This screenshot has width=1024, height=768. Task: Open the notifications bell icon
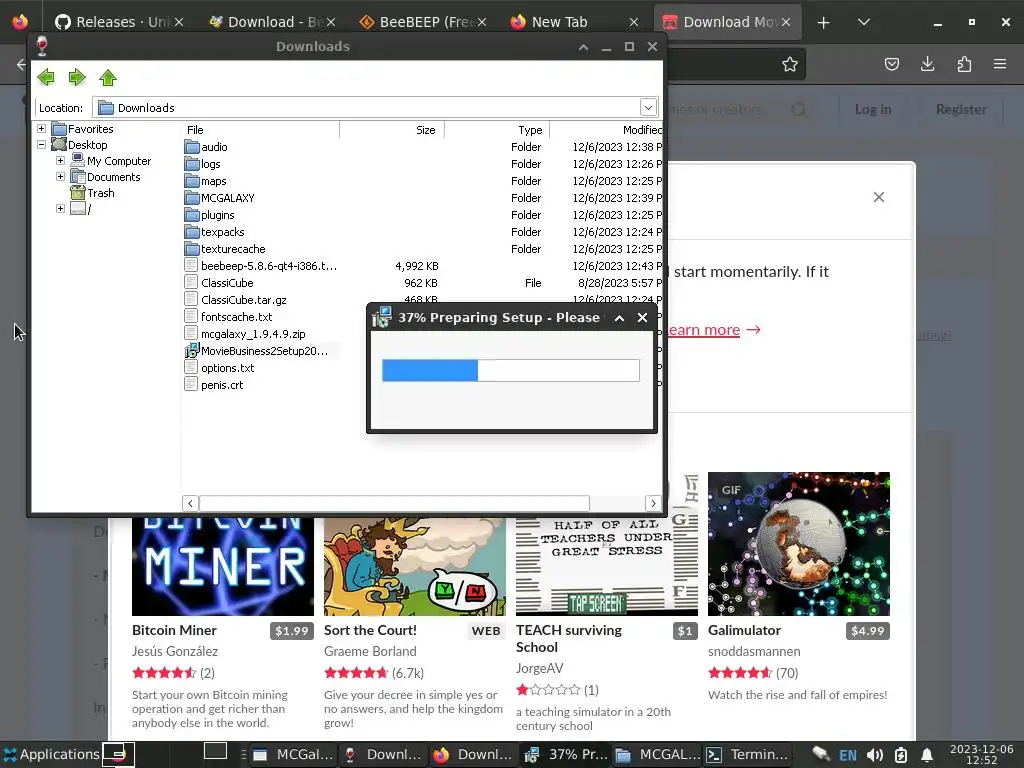click(x=927, y=755)
